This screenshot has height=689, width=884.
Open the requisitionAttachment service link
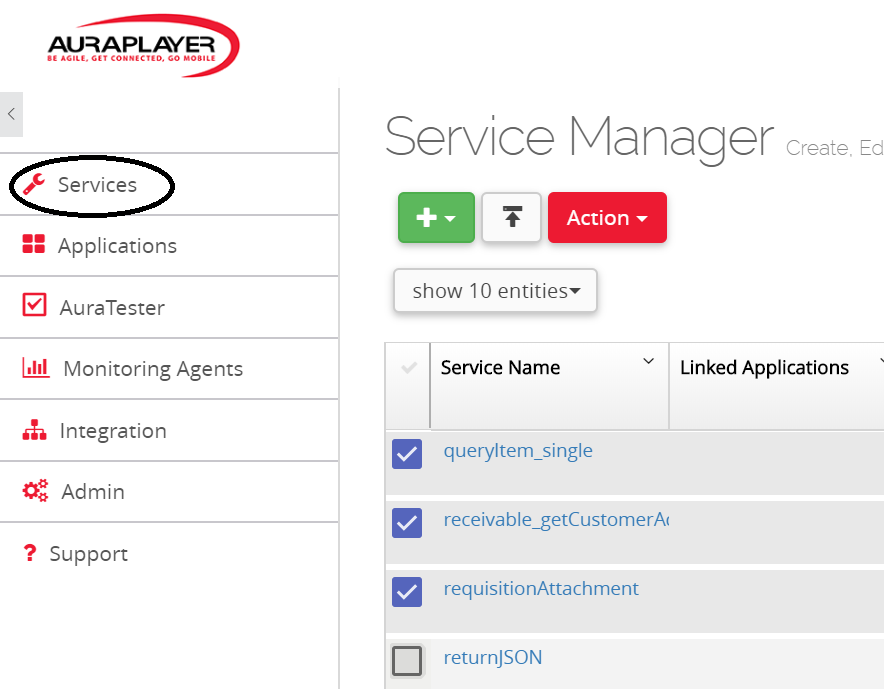click(541, 589)
